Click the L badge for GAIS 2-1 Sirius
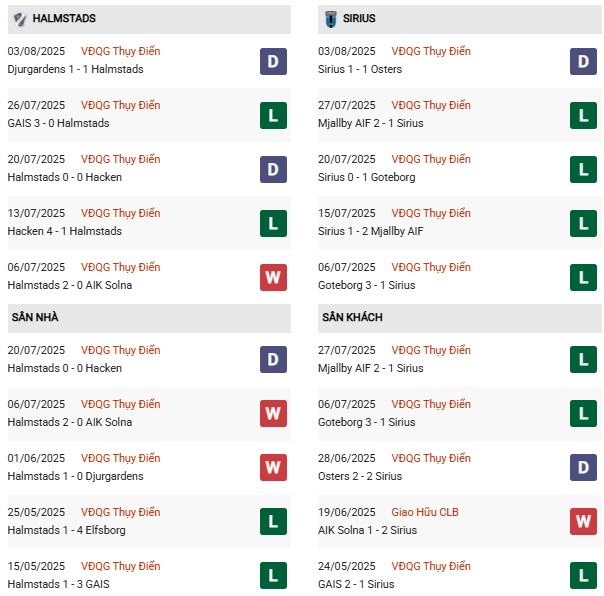The height and width of the screenshot is (596, 604). [x=583, y=576]
